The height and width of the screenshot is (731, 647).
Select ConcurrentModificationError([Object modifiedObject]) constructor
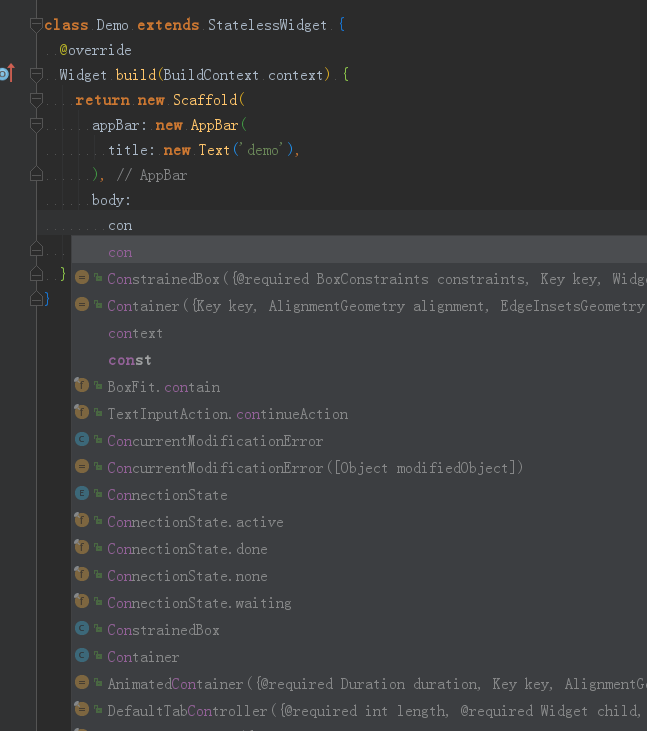click(359, 468)
